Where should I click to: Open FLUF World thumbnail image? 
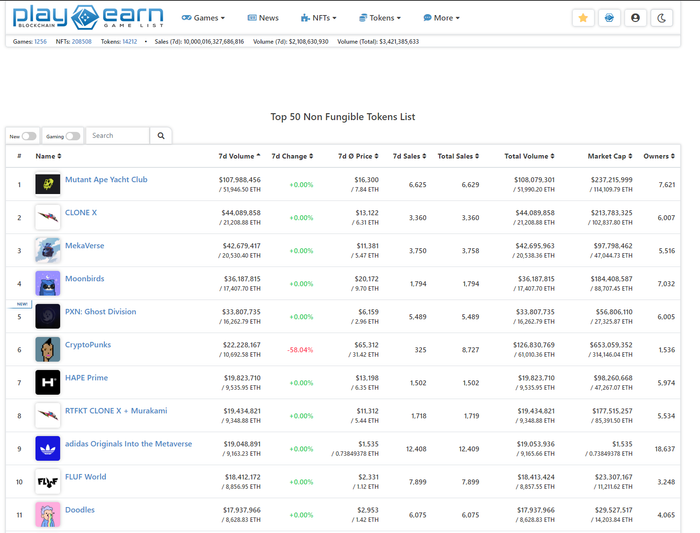pos(48,481)
